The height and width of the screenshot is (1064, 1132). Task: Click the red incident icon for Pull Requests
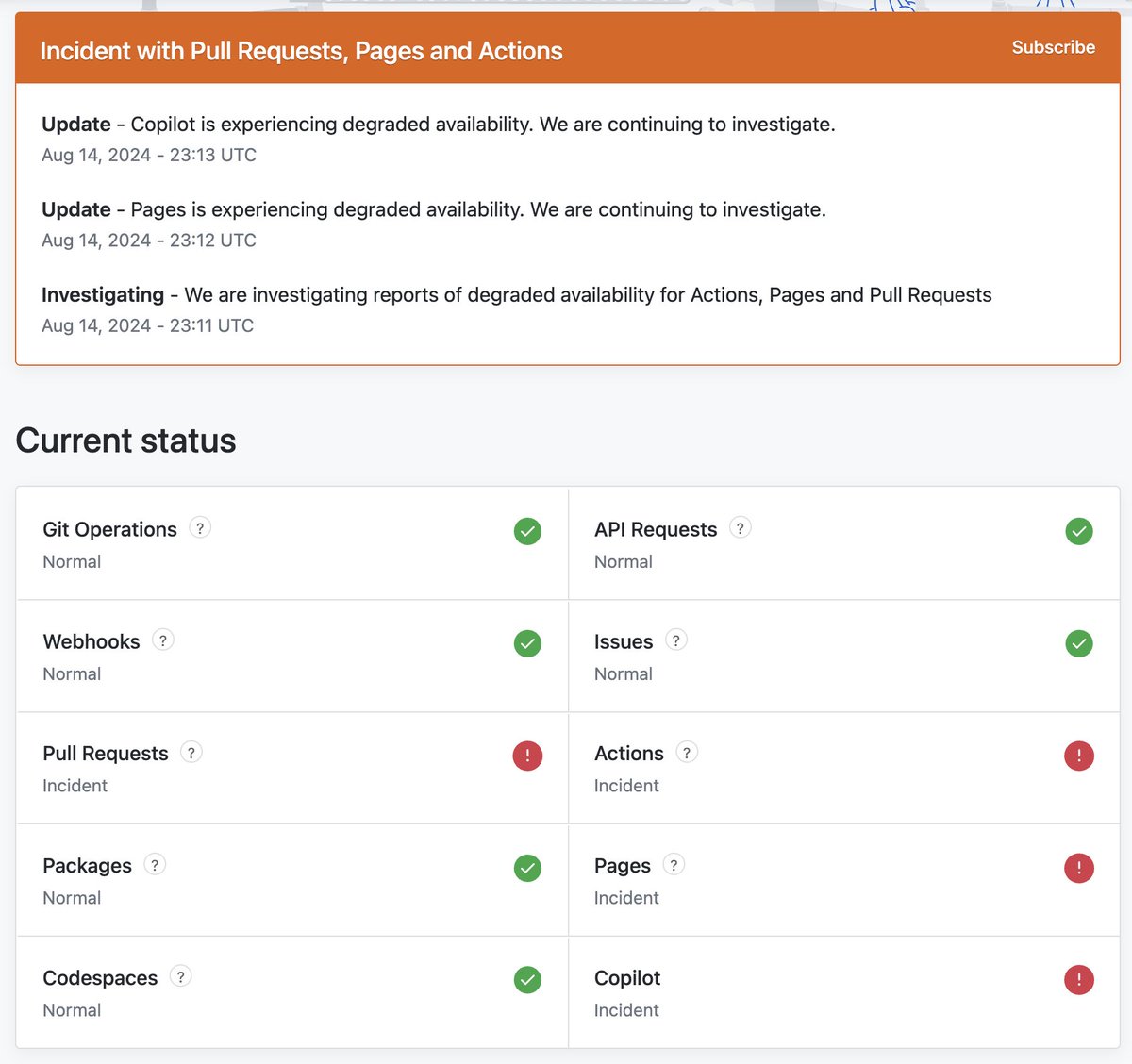(527, 756)
